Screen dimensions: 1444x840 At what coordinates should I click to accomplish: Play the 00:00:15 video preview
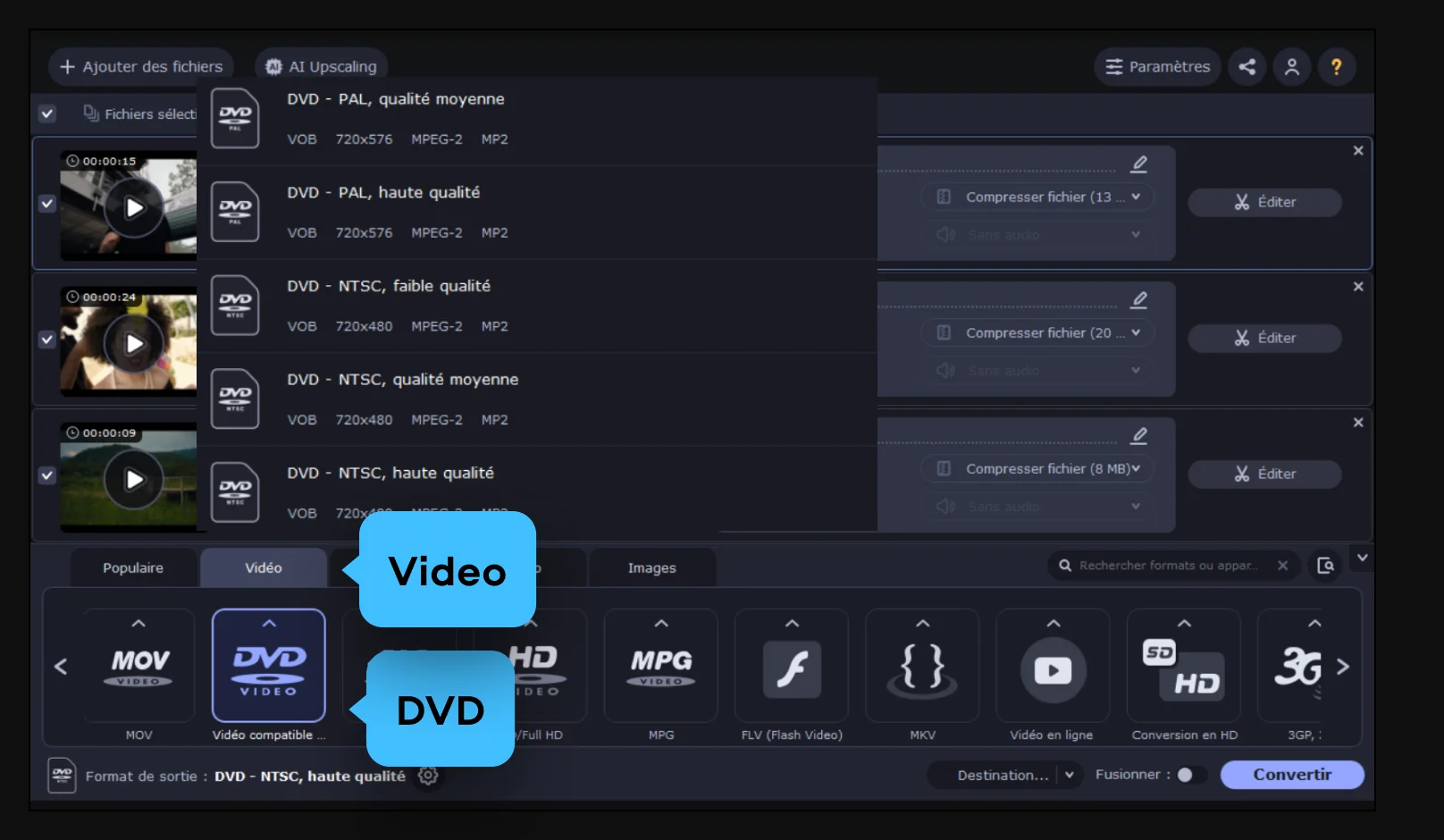click(134, 208)
